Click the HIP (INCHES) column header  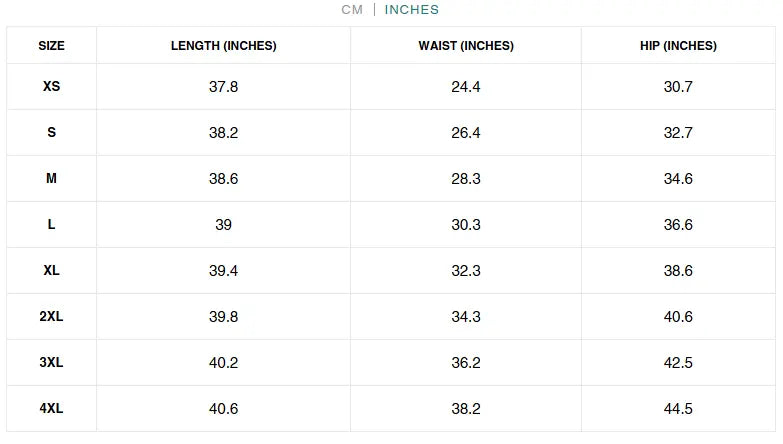pos(678,46)
